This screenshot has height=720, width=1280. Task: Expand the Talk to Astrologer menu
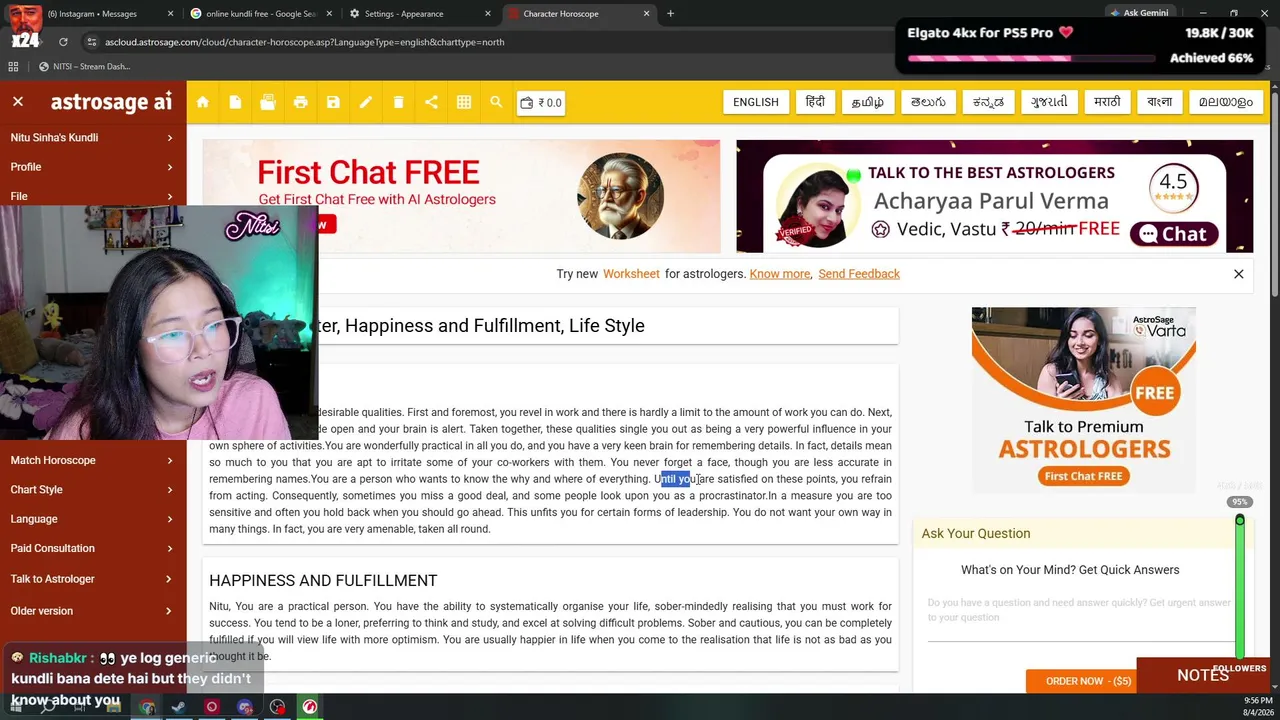pos(93,579)
